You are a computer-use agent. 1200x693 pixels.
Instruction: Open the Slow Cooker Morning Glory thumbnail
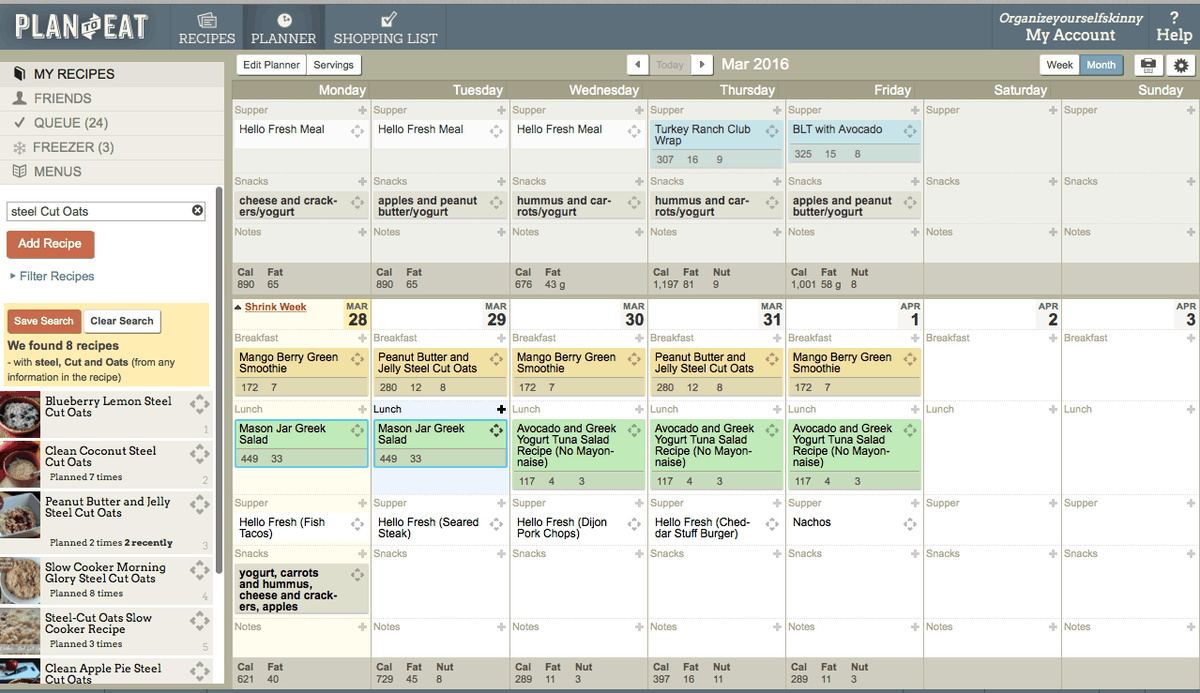click(20, 580)
